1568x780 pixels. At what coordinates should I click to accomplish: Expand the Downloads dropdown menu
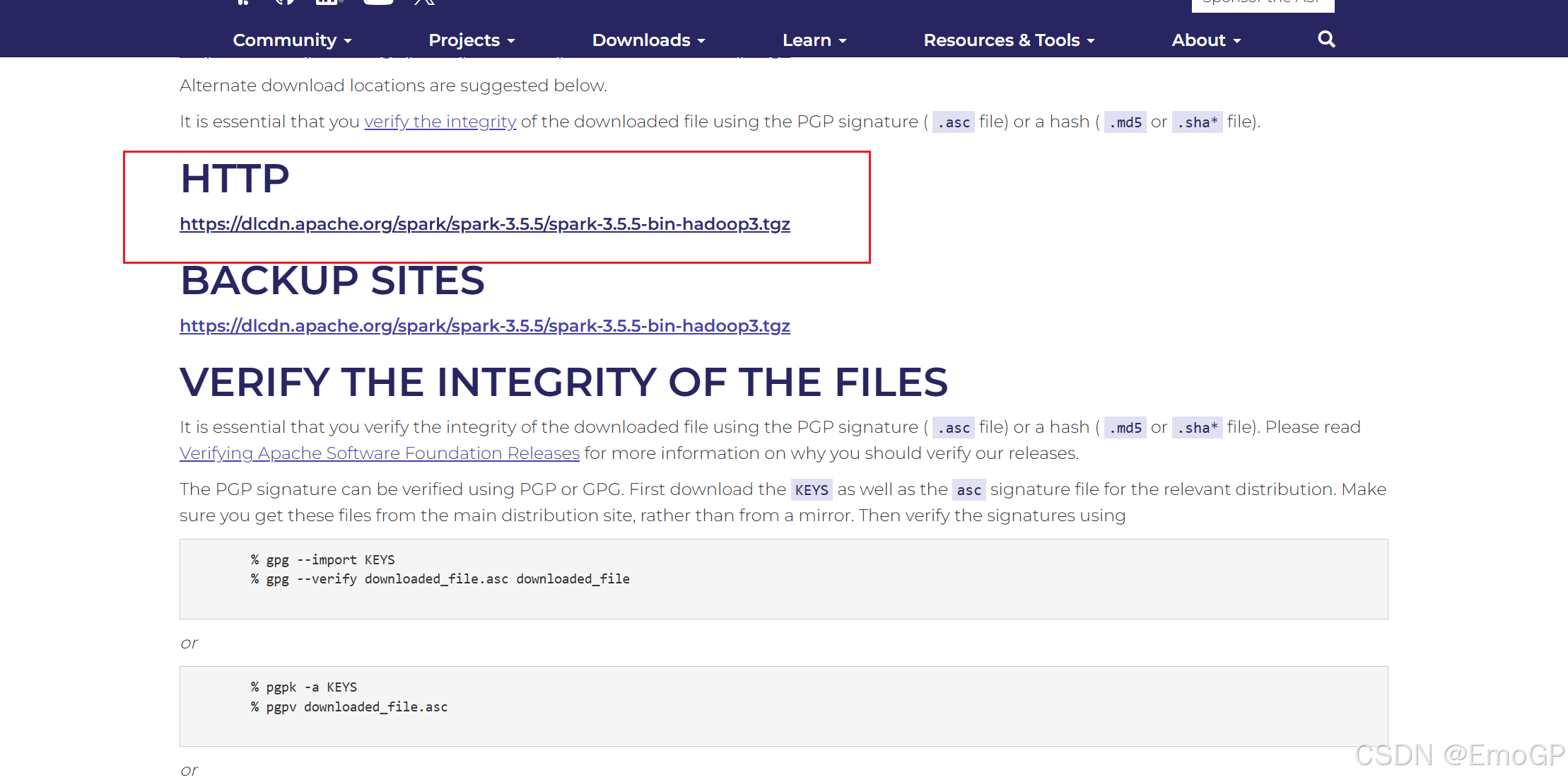(x=648, y=40)
